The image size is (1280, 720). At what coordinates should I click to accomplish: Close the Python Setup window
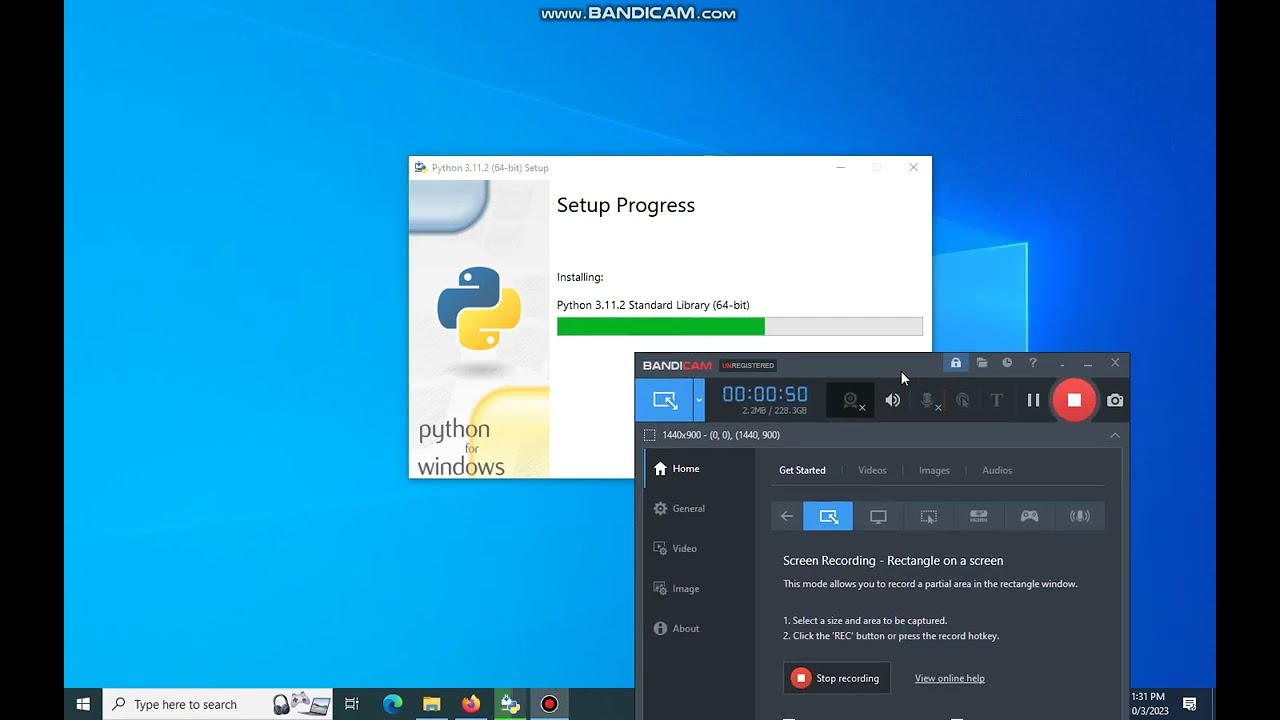pyautogui.click(x=913, y=167)
